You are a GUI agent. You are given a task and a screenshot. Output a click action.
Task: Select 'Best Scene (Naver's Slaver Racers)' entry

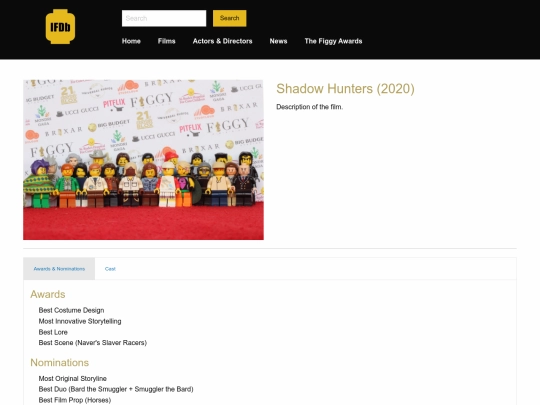coord(93,343)
